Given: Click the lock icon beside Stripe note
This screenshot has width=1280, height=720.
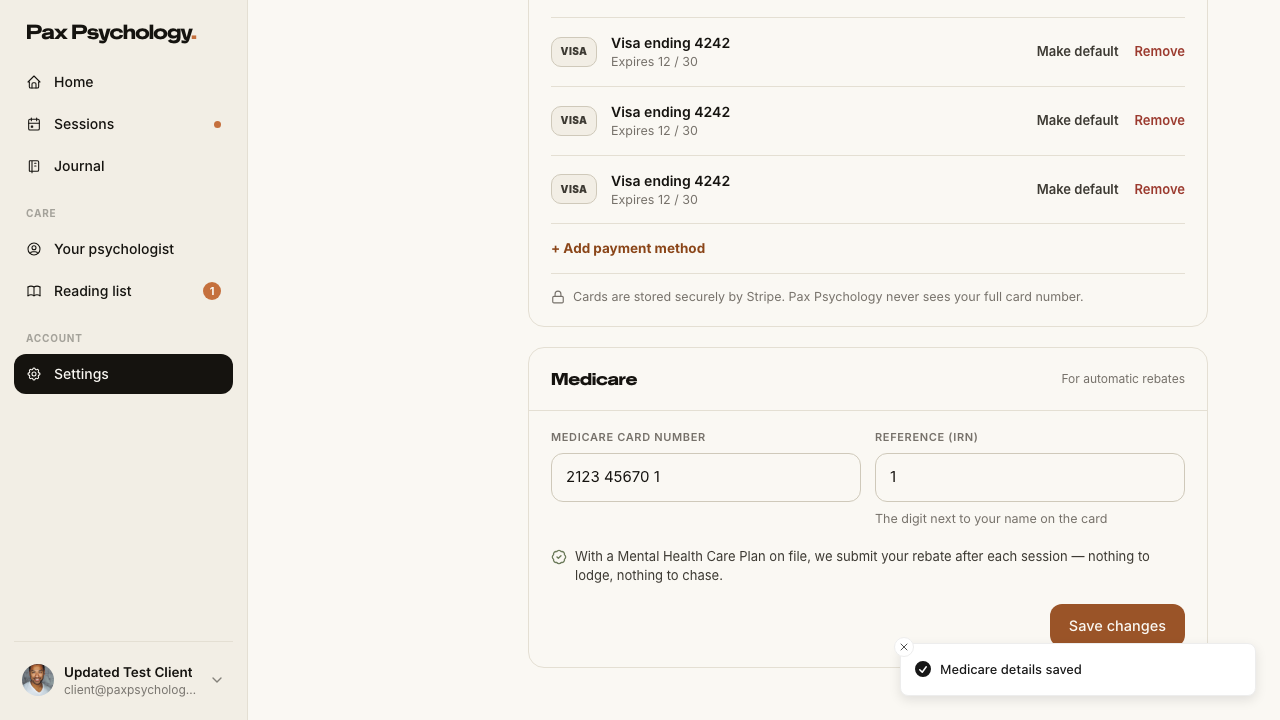Looking at the screenshot, I should click(x=558, y=297).
